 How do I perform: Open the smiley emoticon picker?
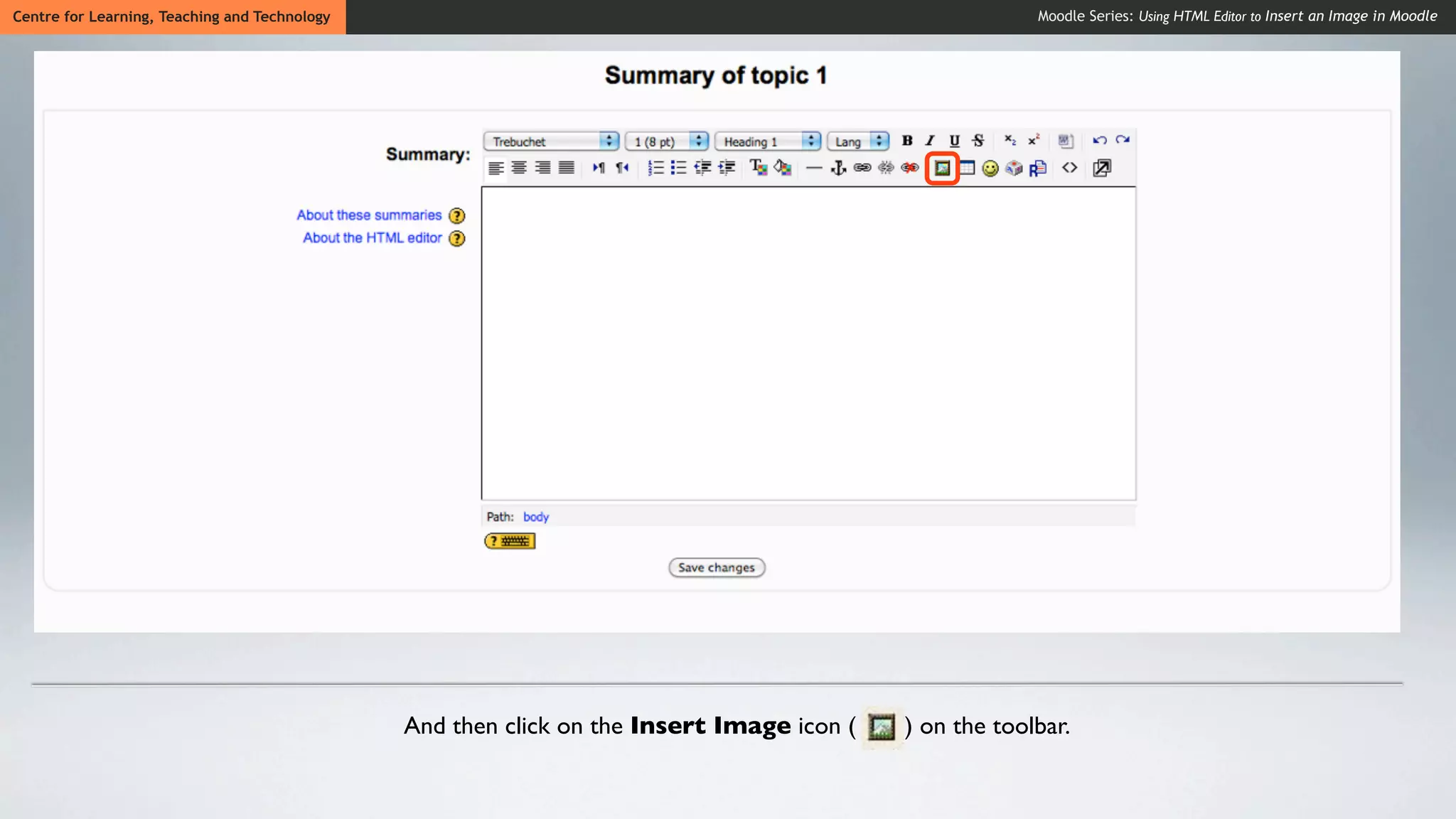tap(990, 168)
